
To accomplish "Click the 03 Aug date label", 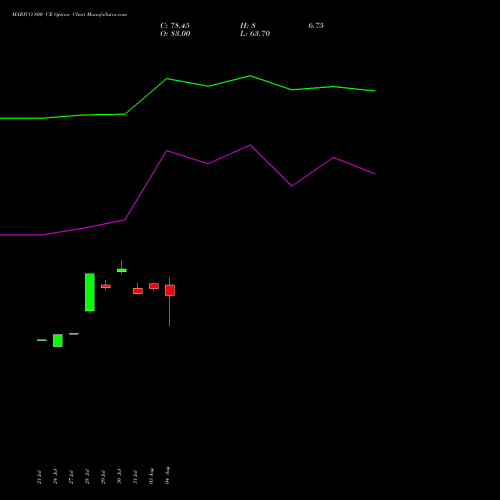I will pyautogui.click(x=151, y=476).
